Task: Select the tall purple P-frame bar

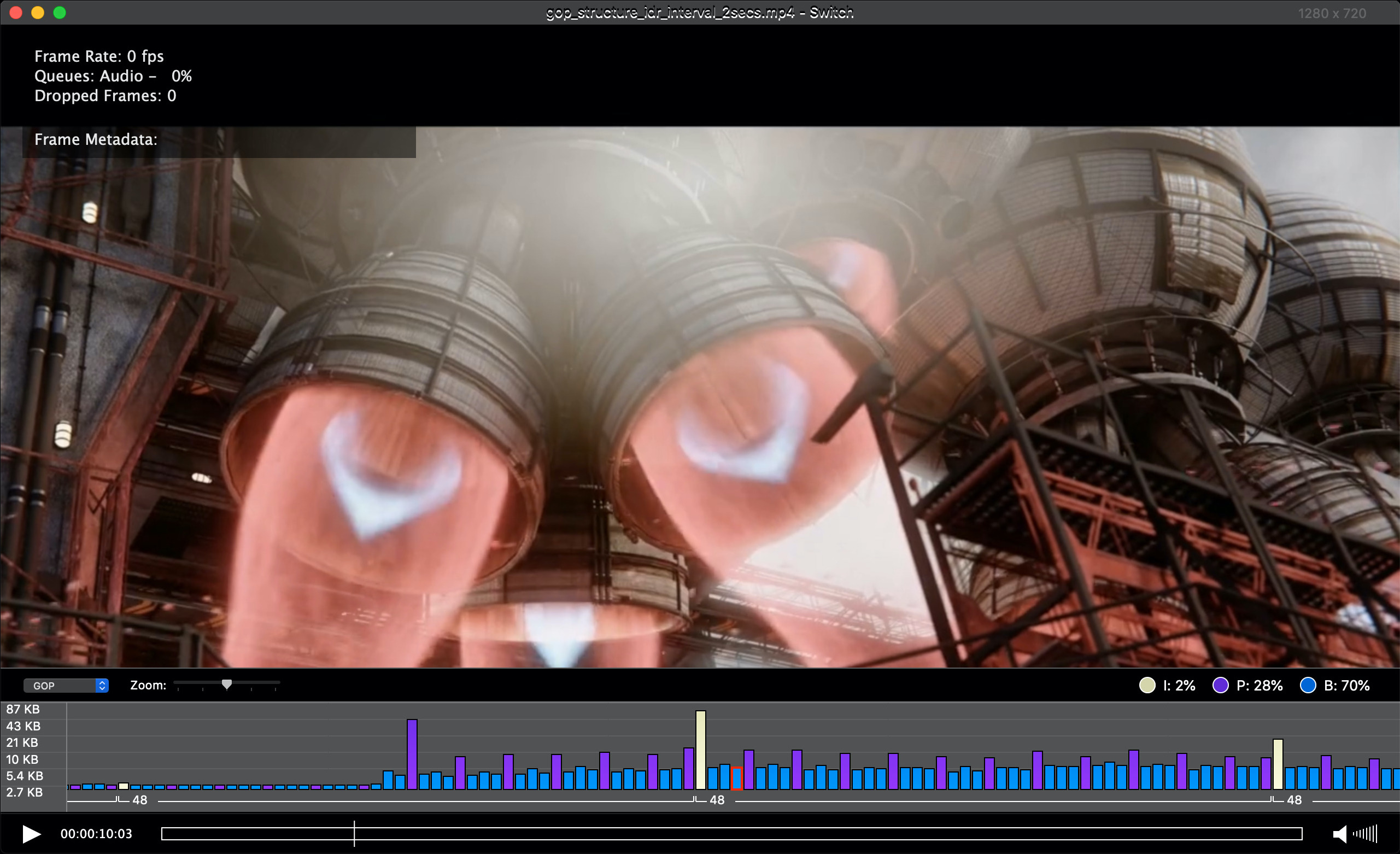Action: 412,754
